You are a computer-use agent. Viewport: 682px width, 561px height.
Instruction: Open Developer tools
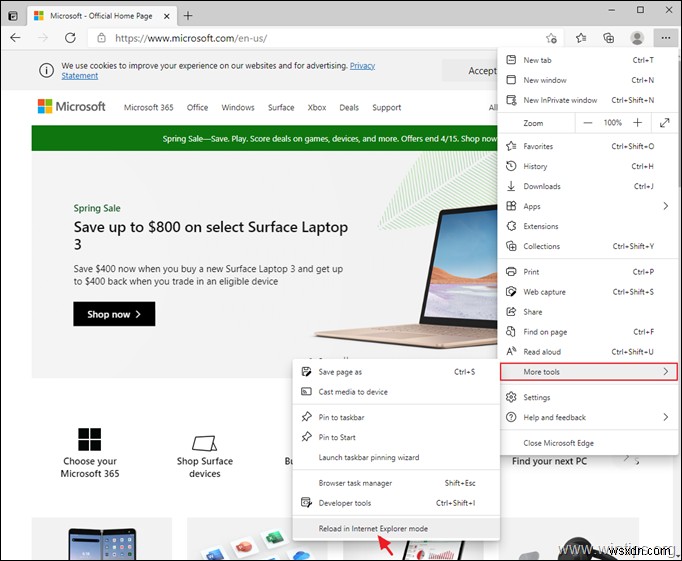396,503
